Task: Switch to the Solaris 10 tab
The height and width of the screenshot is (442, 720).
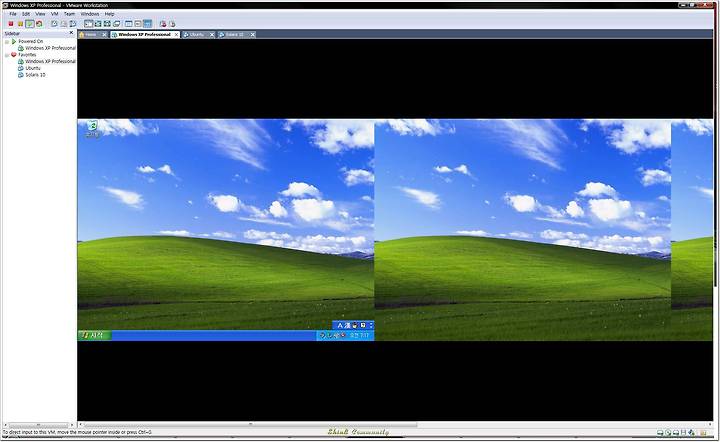Action: point(234,34)
